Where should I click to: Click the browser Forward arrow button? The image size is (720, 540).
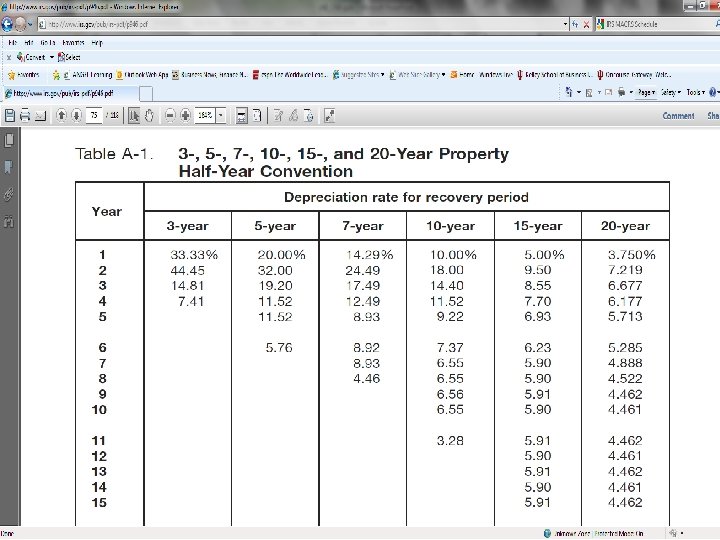(x=20, y=24)
